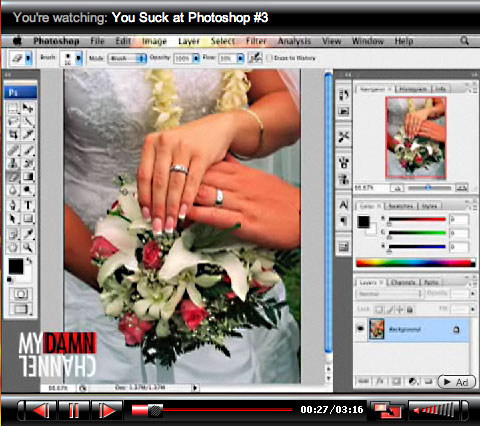This screenshot has height=426, width=480.
Task: Select the Slice tool
Action: pos(28,134)
